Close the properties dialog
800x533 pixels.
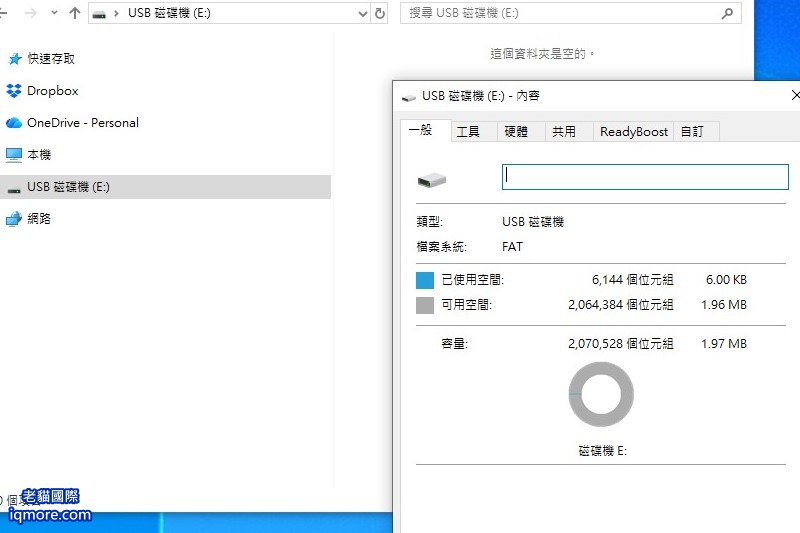pos(794,95)
